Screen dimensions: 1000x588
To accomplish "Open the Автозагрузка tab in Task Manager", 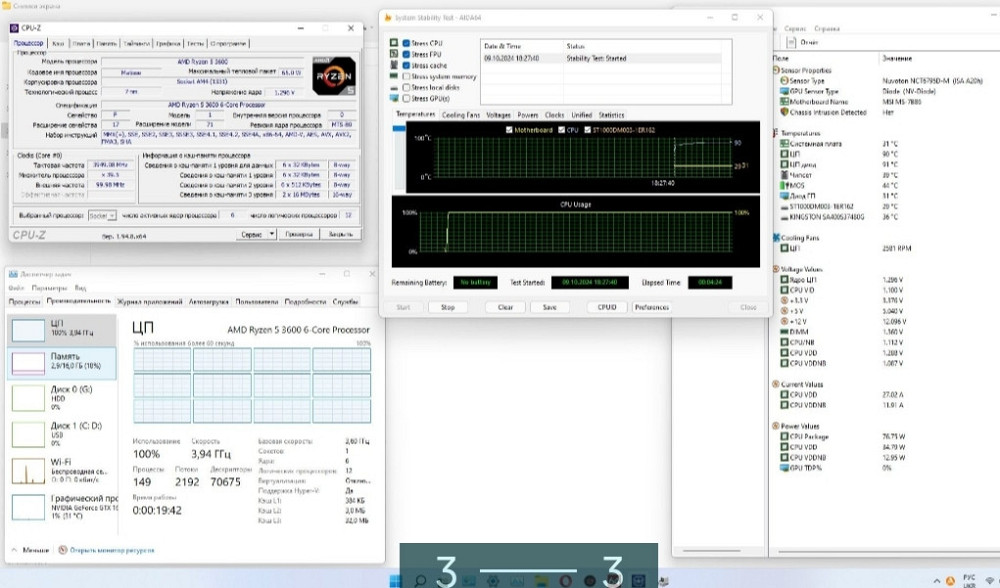I will [208, 301].
